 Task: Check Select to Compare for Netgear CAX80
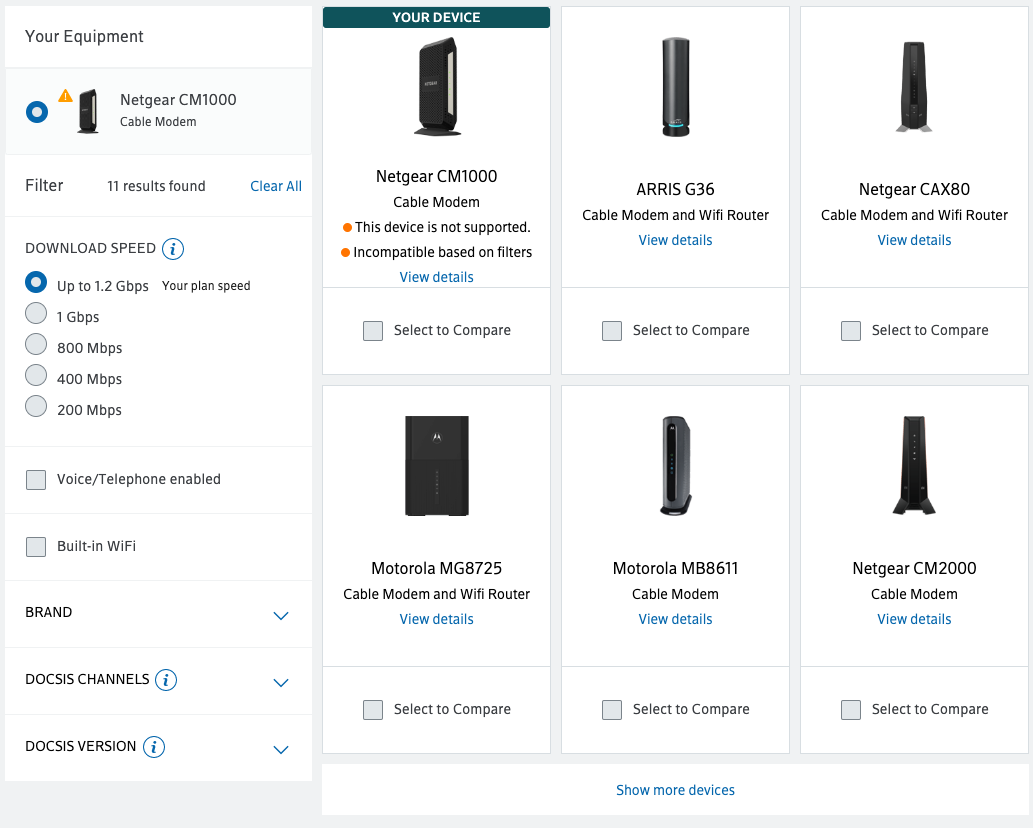point(851,331)
